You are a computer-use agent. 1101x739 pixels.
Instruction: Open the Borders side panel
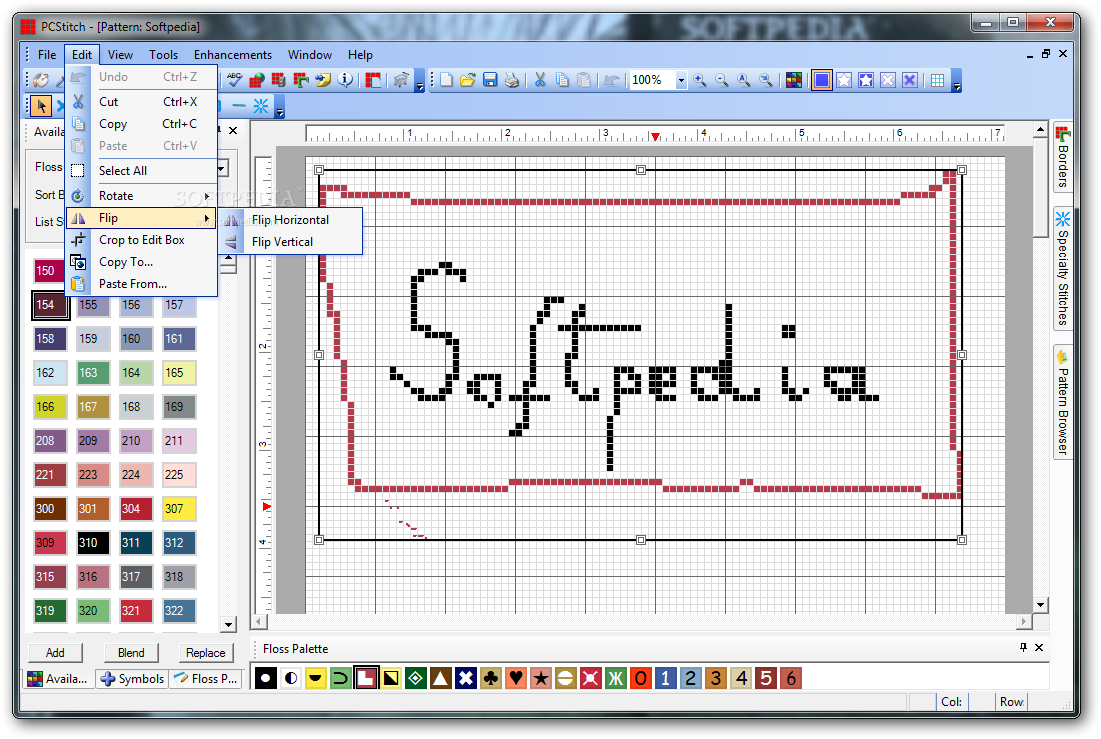point(1063,156)
